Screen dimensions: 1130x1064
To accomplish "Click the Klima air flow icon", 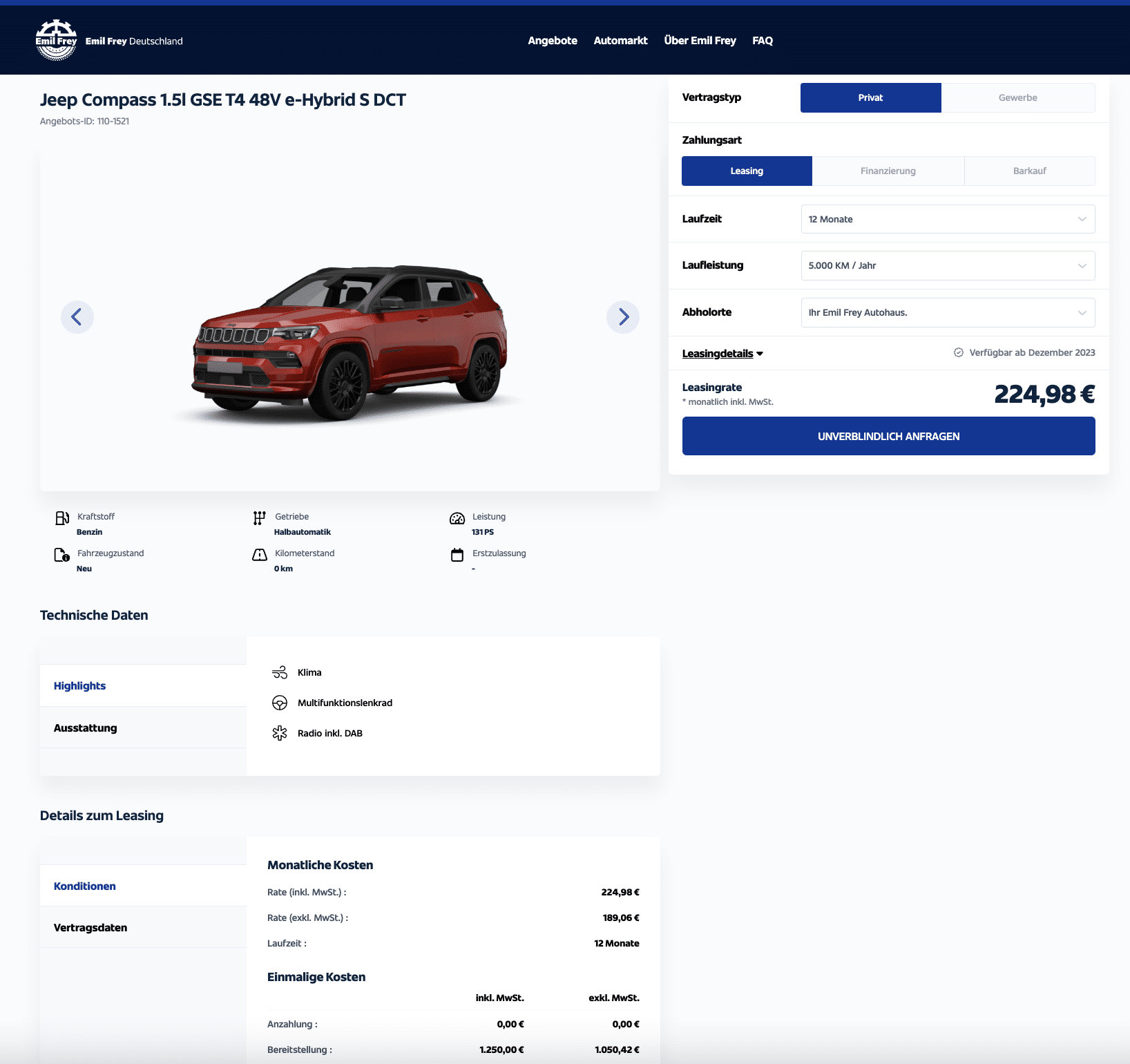I will point(280,672).
